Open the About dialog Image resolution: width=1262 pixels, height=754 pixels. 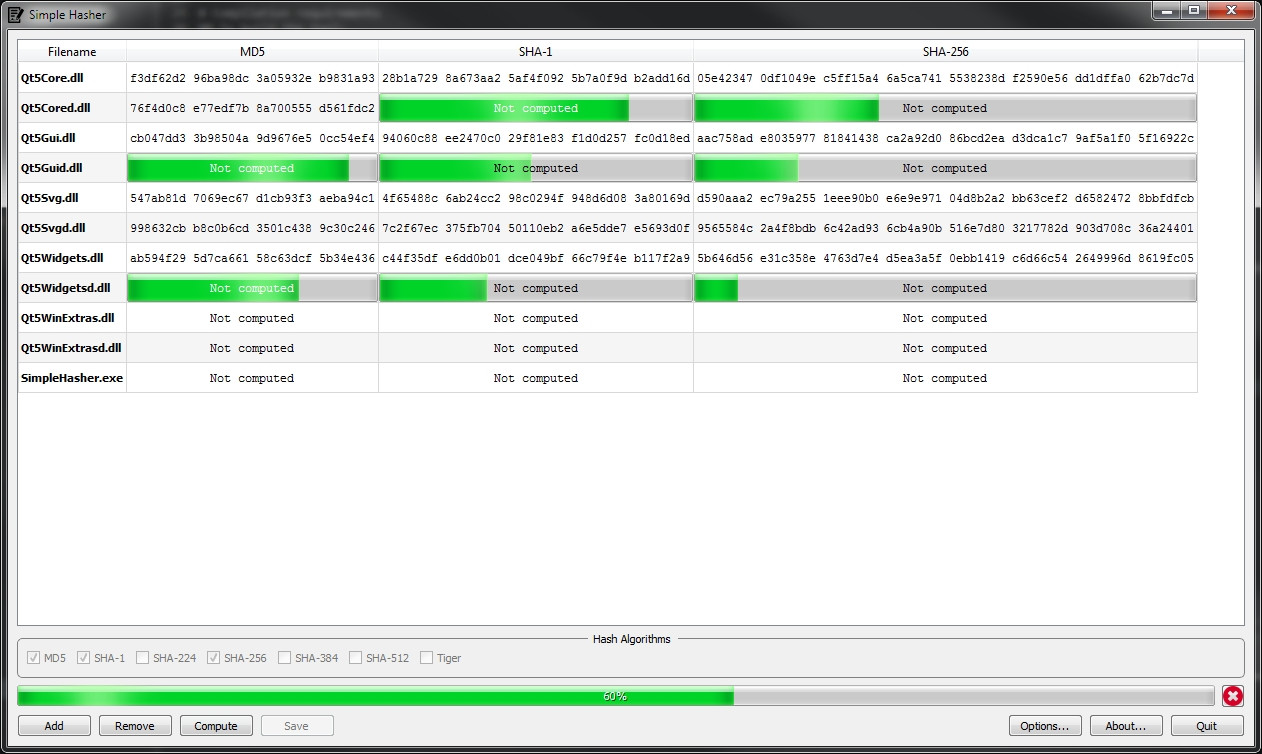coord(1126,726)
